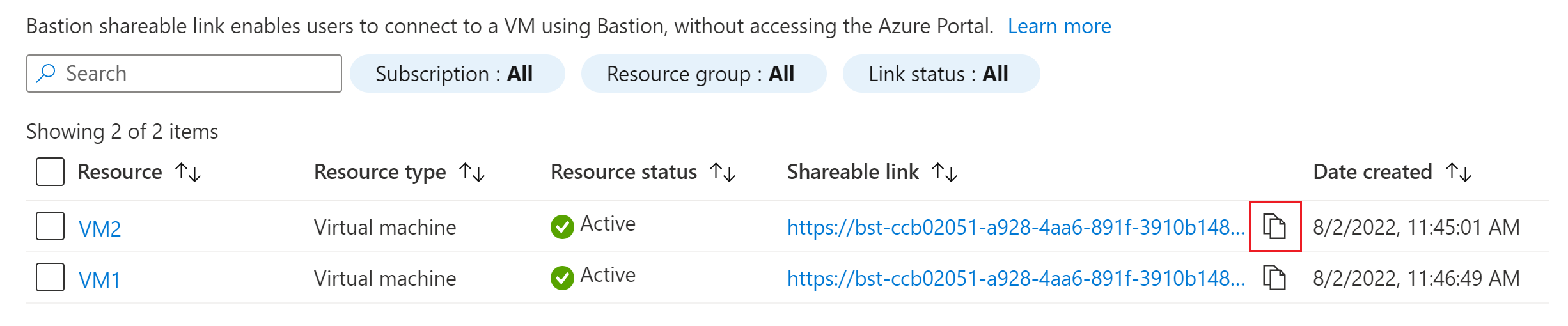The width and height of the screenshot is (1568, 326).
Task: Check the VM1 row checkbox
Action: 50,277
